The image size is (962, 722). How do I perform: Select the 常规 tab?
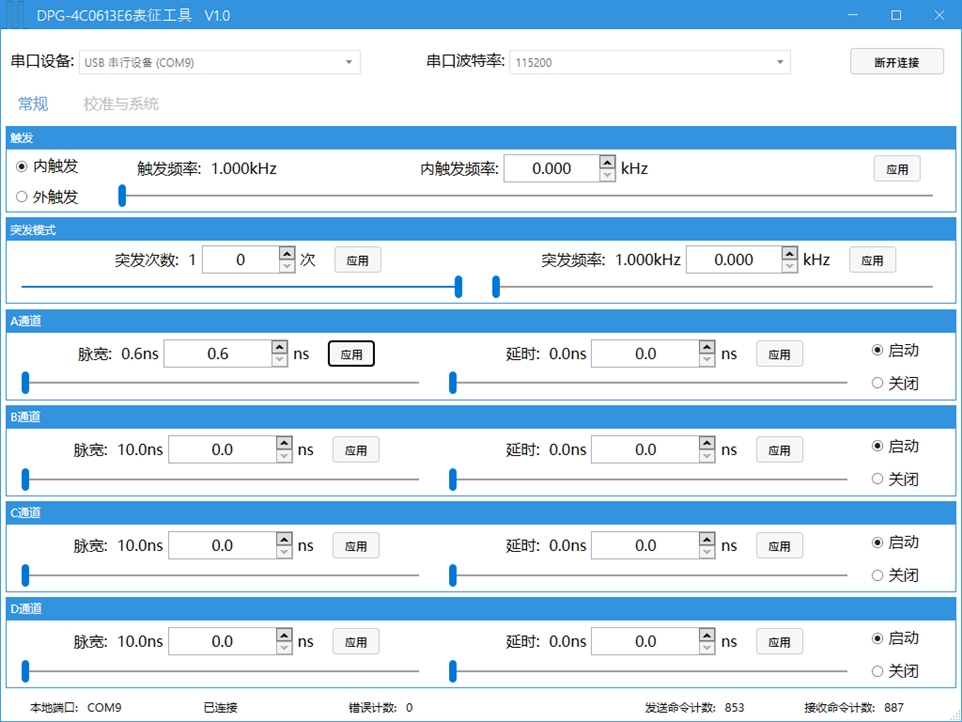tap(32, 103)
